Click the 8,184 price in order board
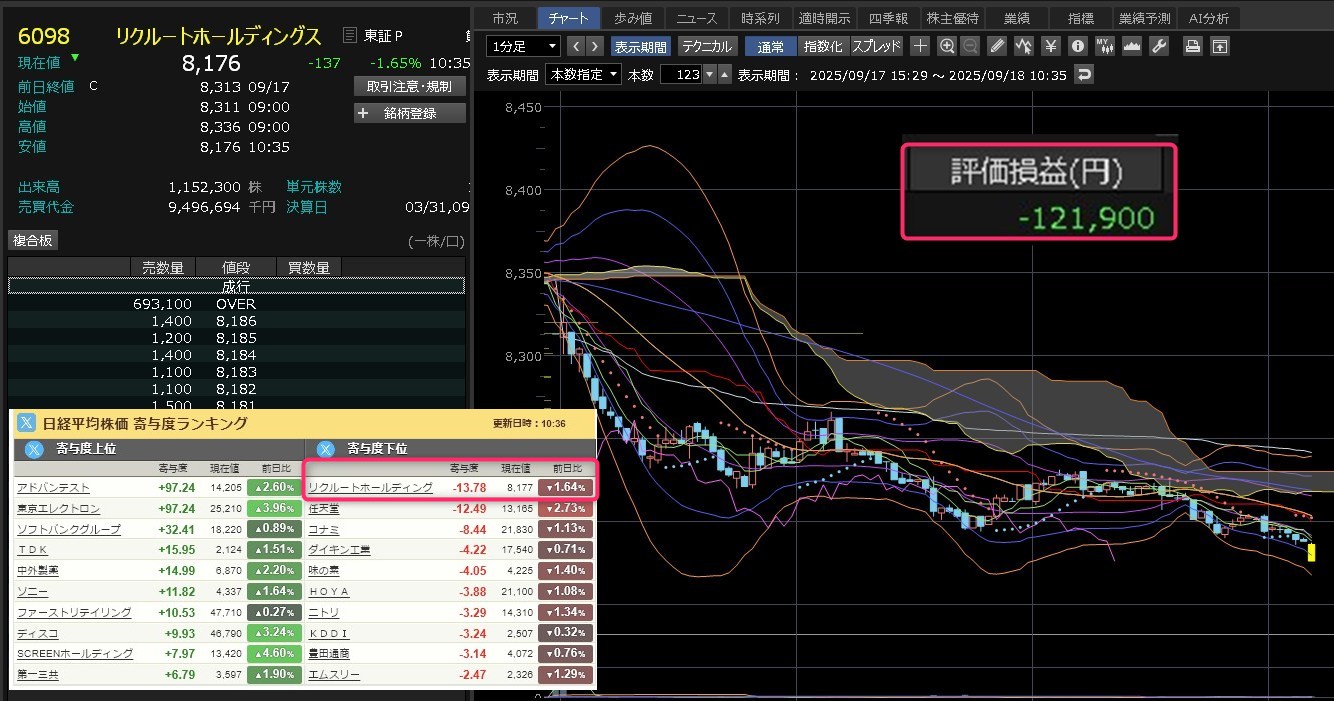The width and height of the screenshot is (1334, 701). point(236,355)
